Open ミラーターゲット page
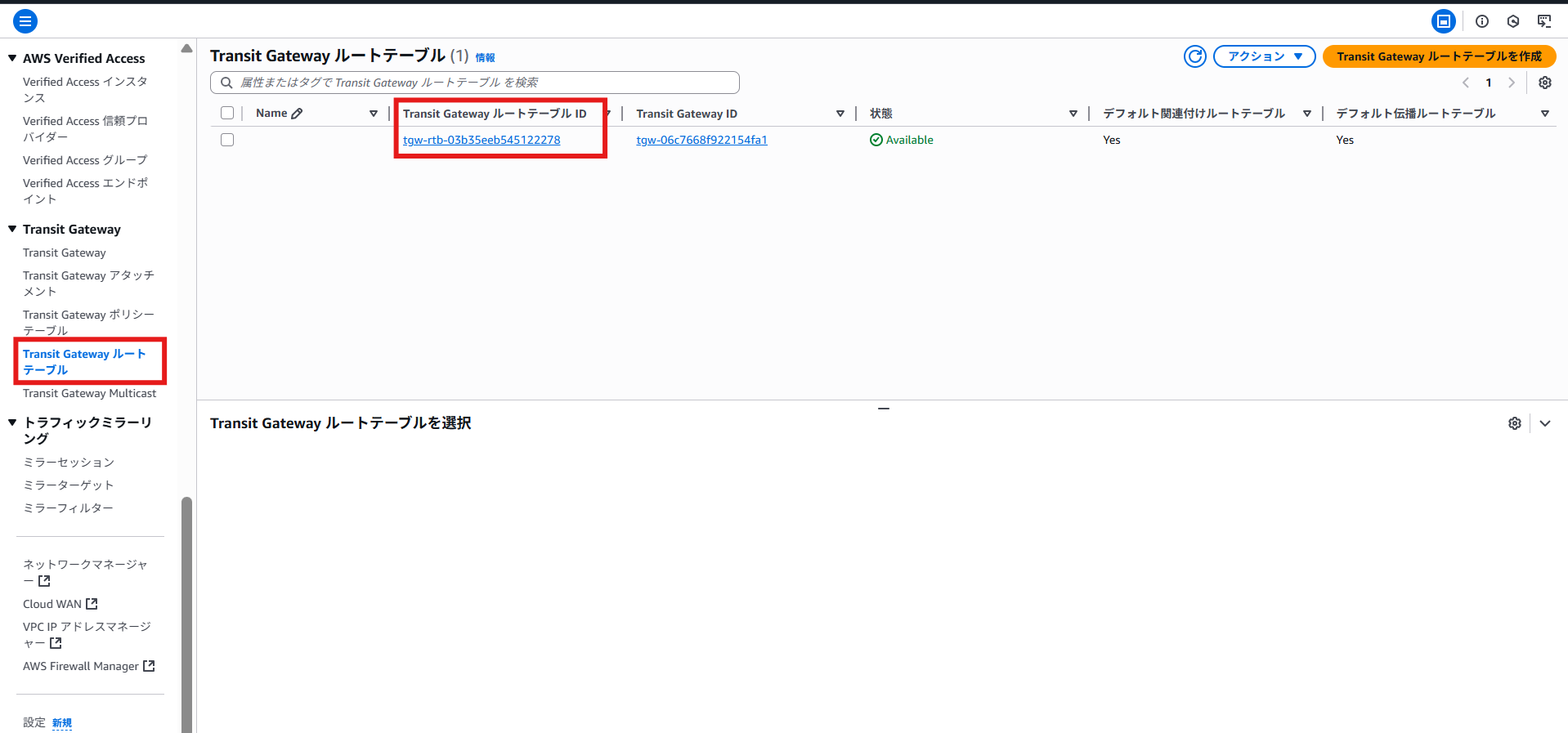The width and height of the screenshot is (1568, 733). [x=69, y=485]
